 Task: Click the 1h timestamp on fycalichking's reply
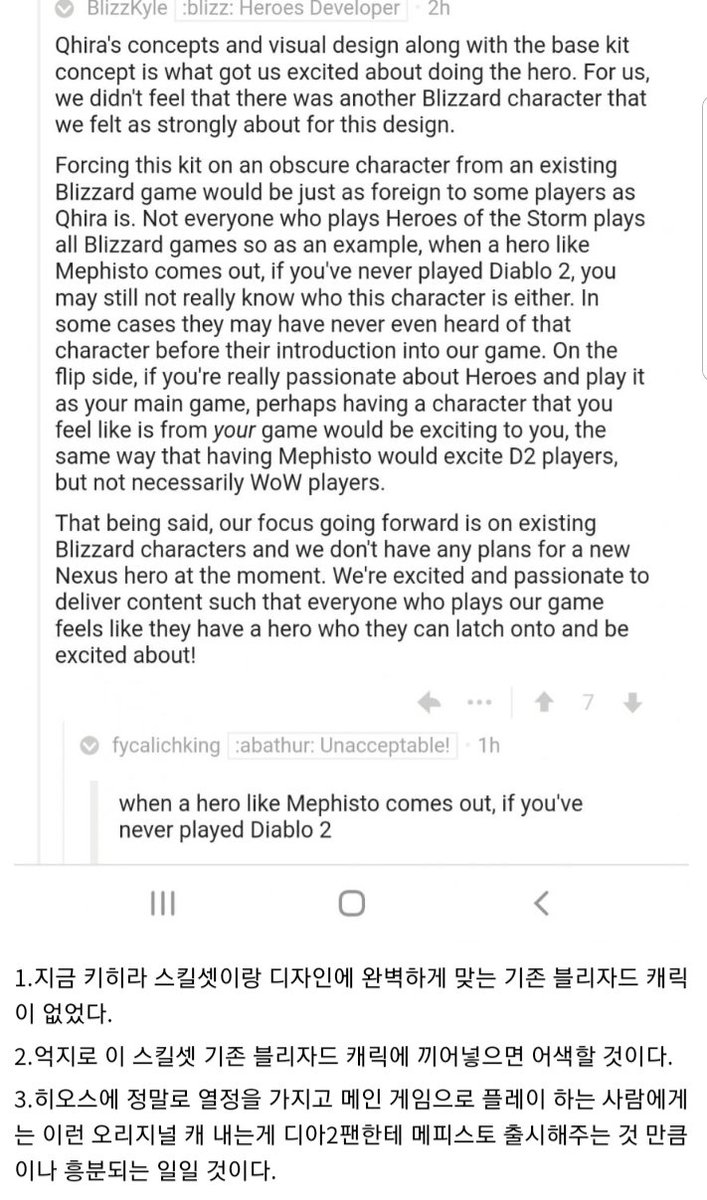click(x=489, y=746)
